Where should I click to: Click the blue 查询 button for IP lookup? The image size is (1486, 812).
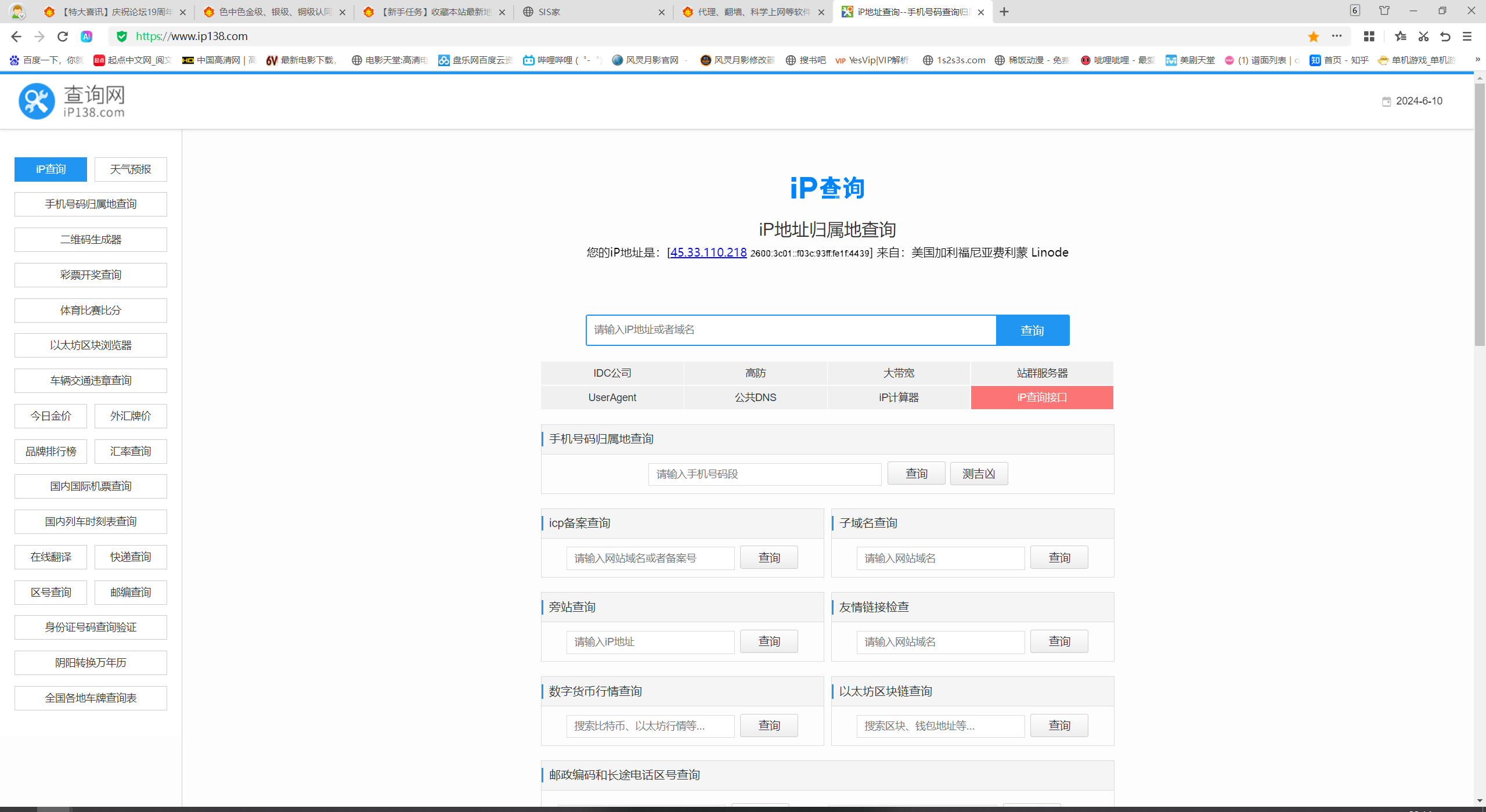pyautogui.click(x=1033, y=330)
